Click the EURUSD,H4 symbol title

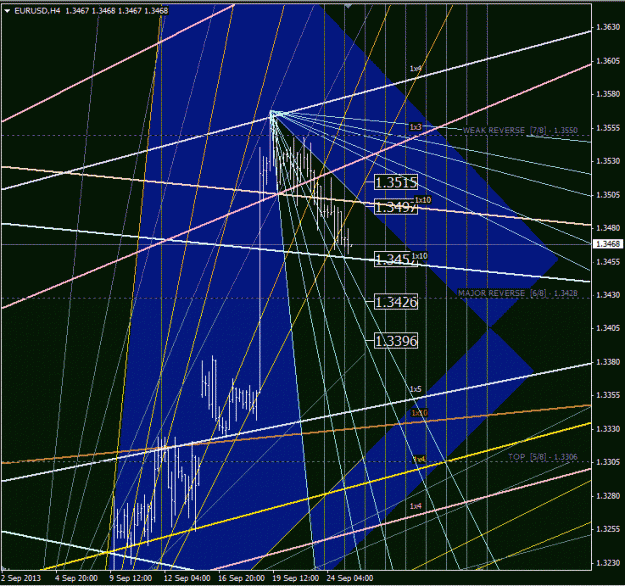click(x=37, y=11)
